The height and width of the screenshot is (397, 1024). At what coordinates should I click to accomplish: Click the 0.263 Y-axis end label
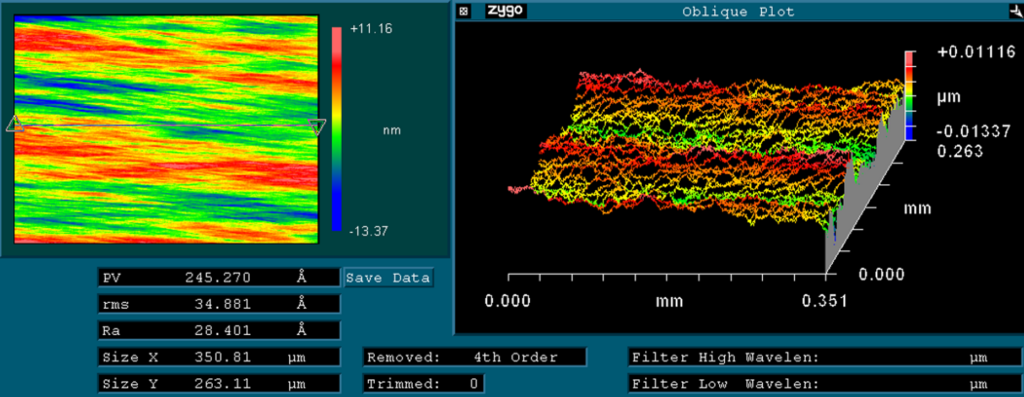pos(960,151)
